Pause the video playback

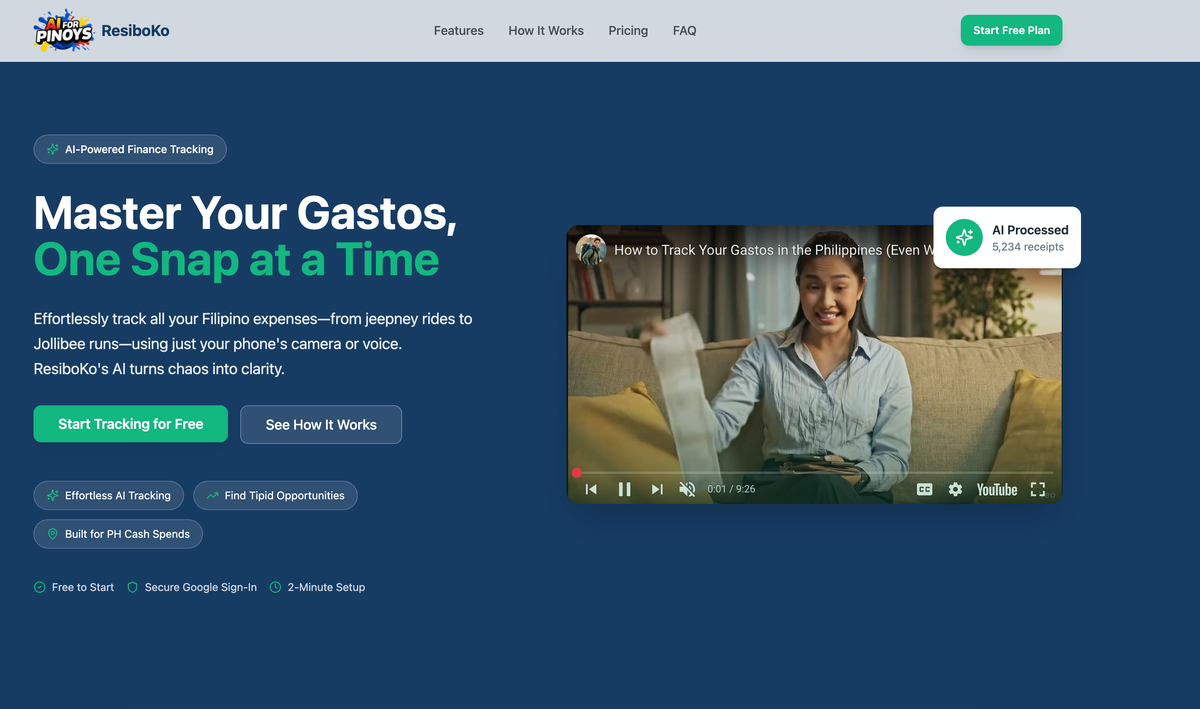tap(624, 489)
